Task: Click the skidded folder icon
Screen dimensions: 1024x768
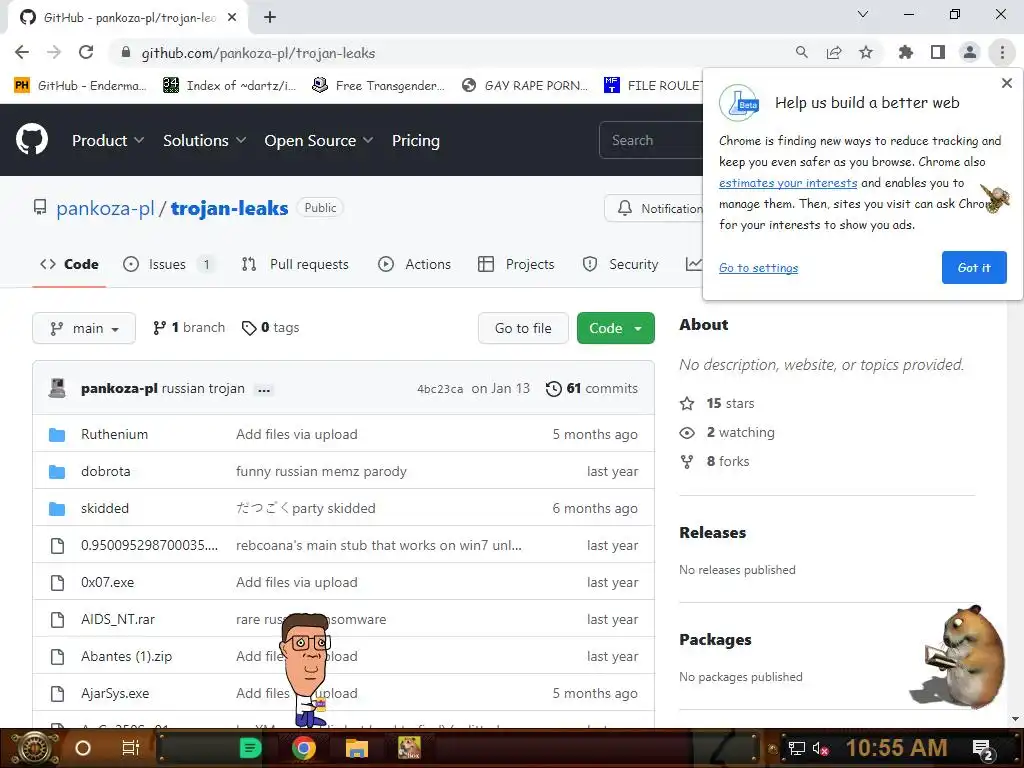Action: (57, 508)
